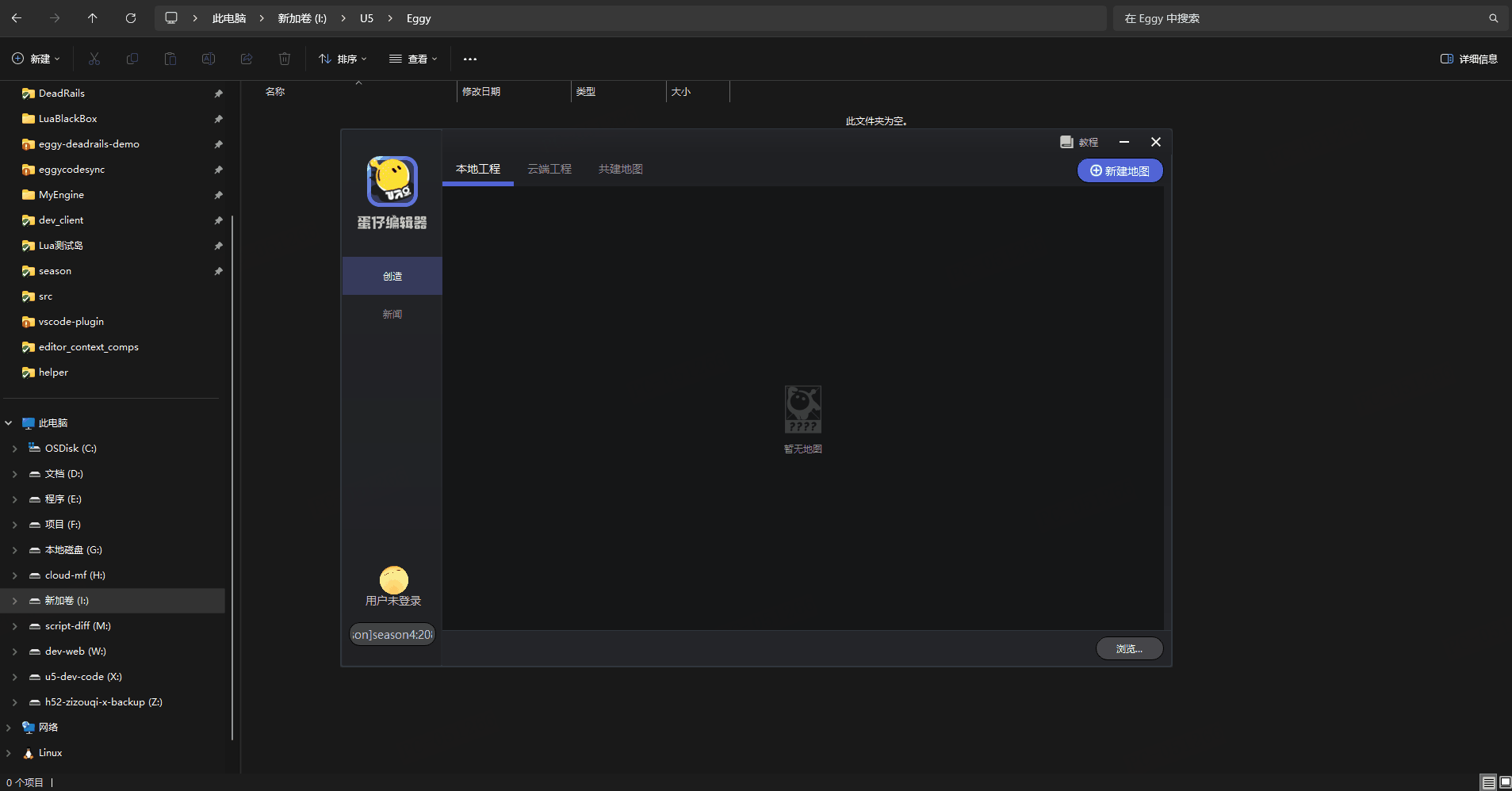Click the search magnifier icon
This screenshot has width=1512, height=791.
pos(1493,18)
